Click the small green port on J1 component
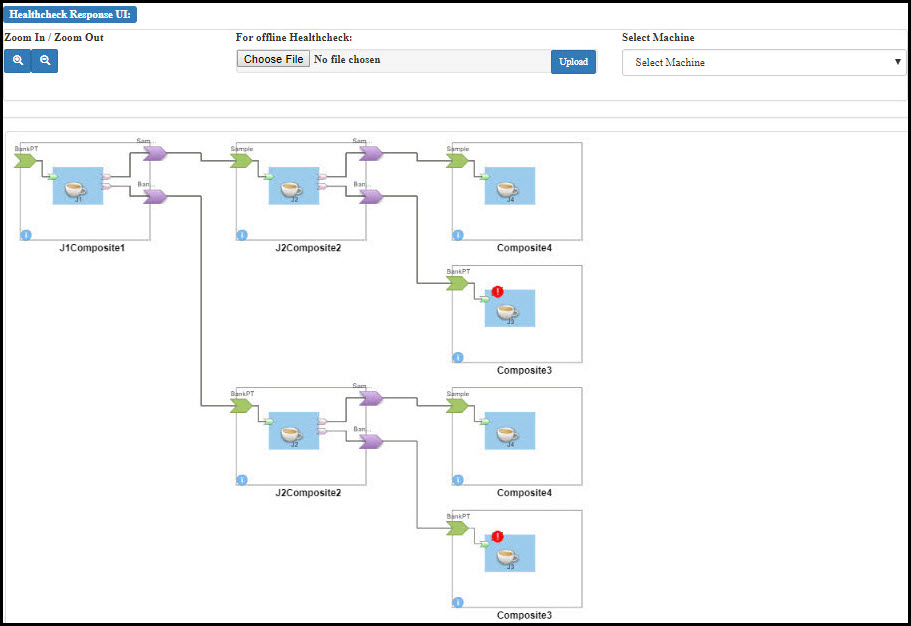The image size is (911, 626). click(54, 177)
